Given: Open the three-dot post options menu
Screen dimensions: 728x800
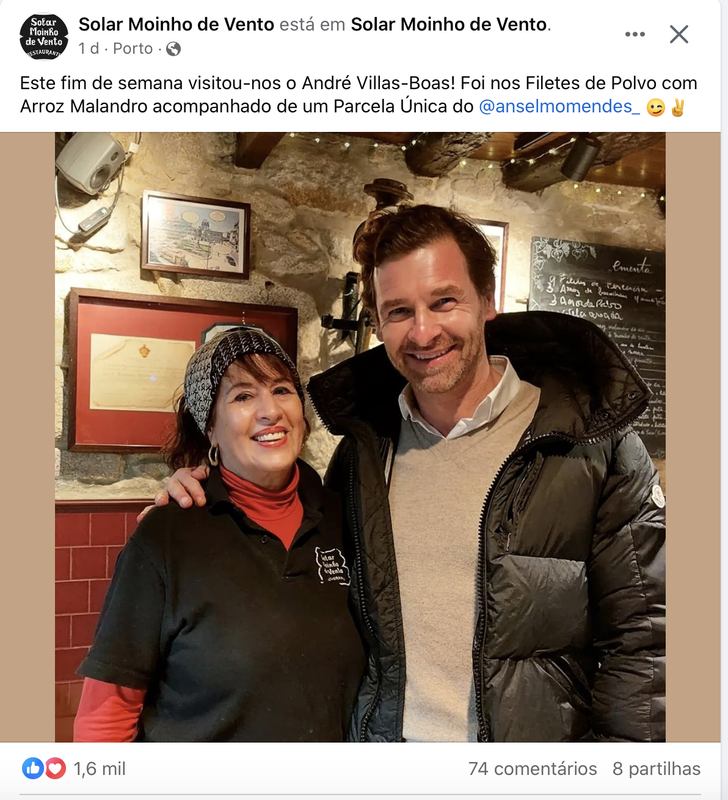Looking at the screenshot, I should (635, 34).
